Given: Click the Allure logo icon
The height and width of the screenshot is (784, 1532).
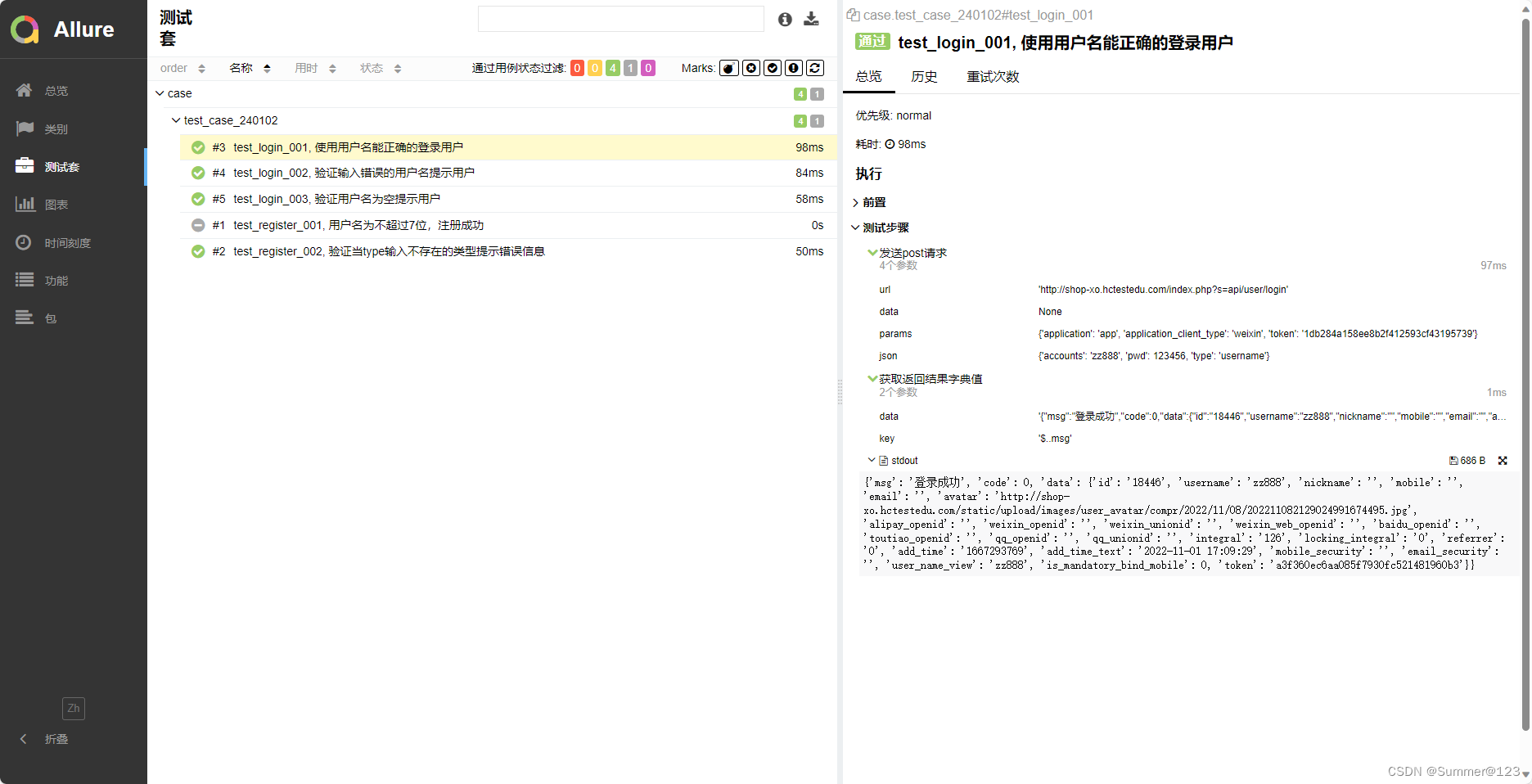Looking at the screenshot, I should point(25,29).
